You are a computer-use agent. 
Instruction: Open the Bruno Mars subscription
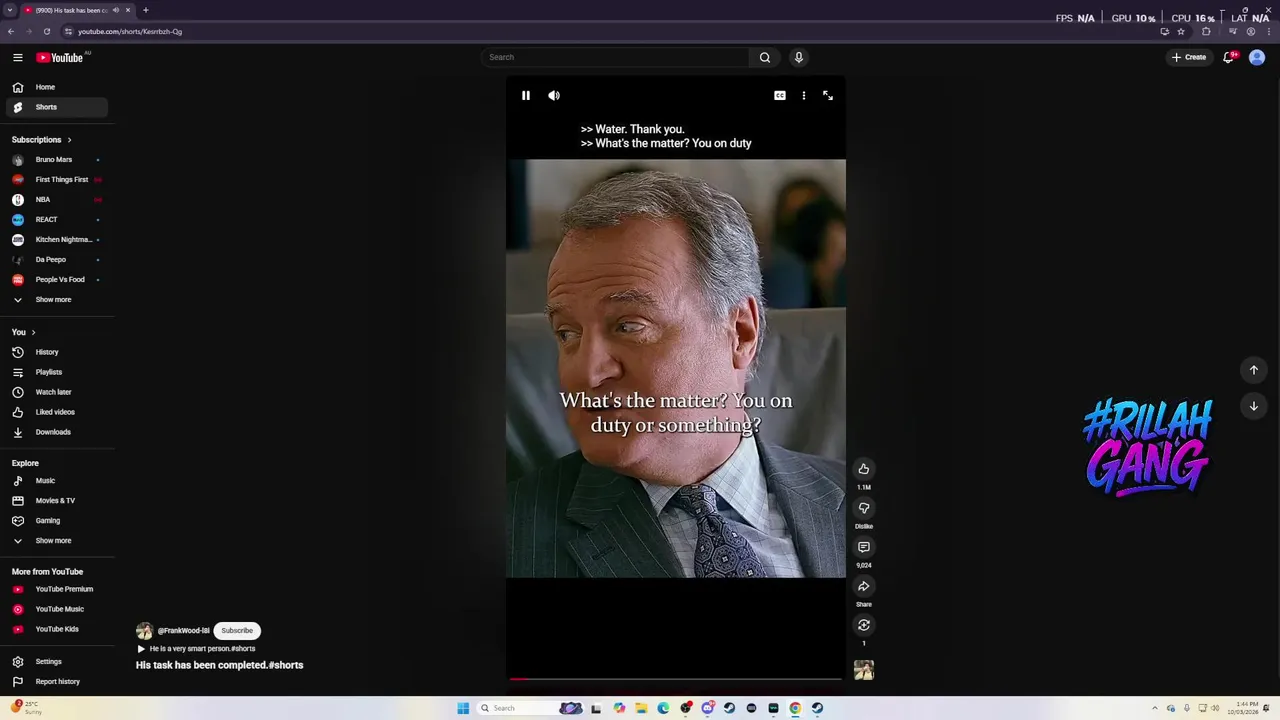coord(57,160)
